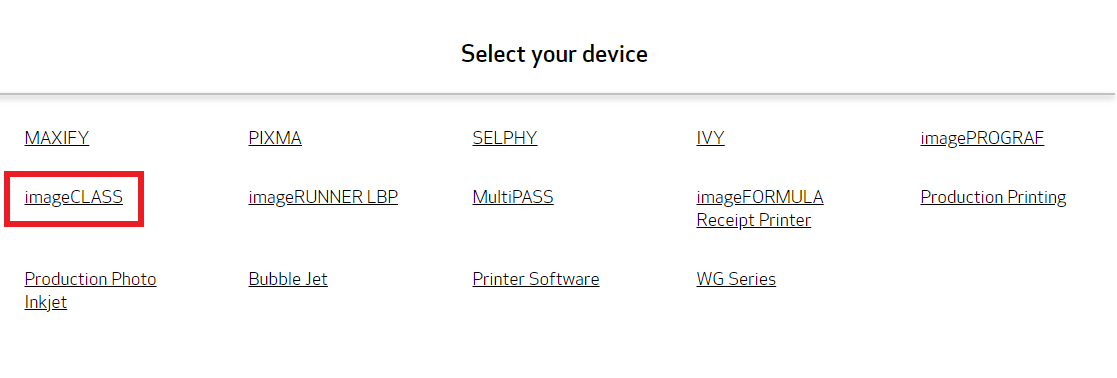The image size is (1117, 378).
Task: Open imageRUNNER LBP devices
Action: click(x=323, y=197)
